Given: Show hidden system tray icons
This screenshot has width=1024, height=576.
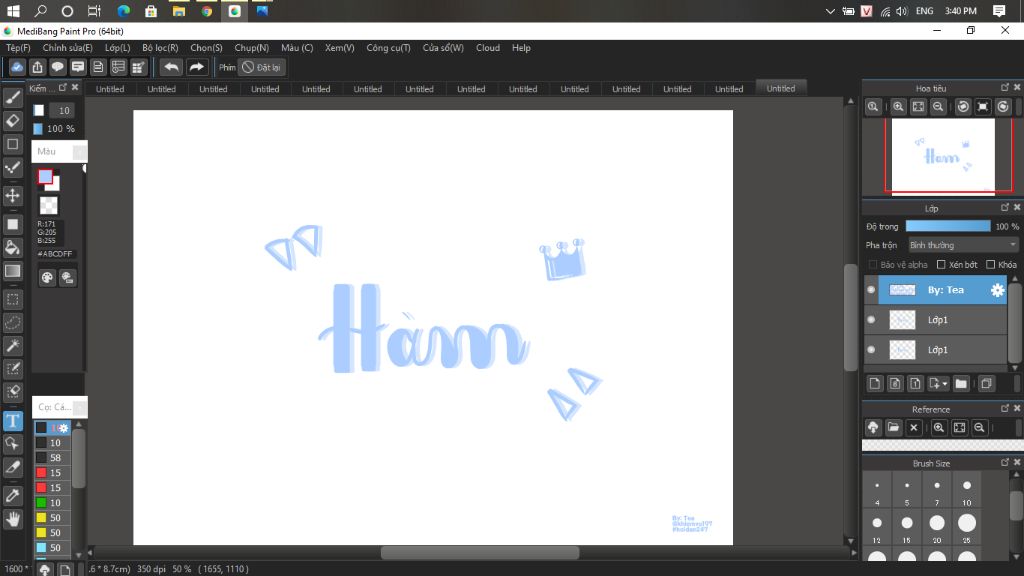Looking at the screenshot, I should pyautogui.click(x=830, y=11).
